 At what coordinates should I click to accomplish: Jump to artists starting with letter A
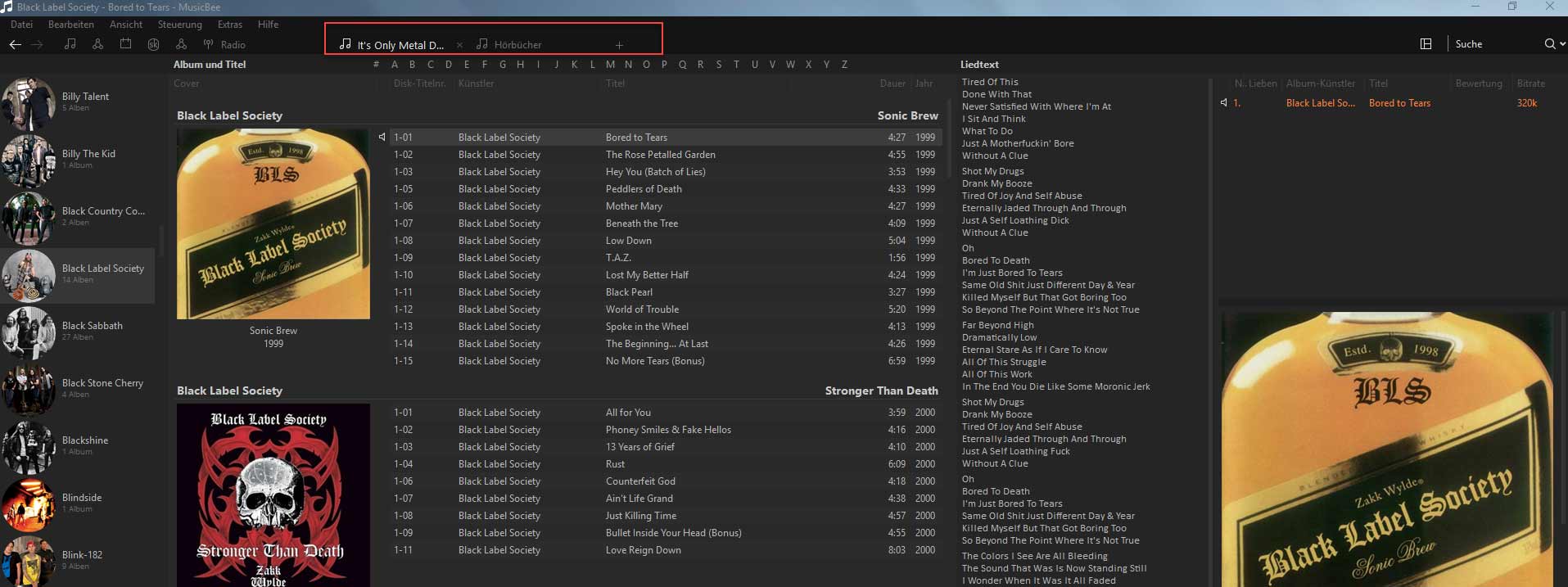394,65
